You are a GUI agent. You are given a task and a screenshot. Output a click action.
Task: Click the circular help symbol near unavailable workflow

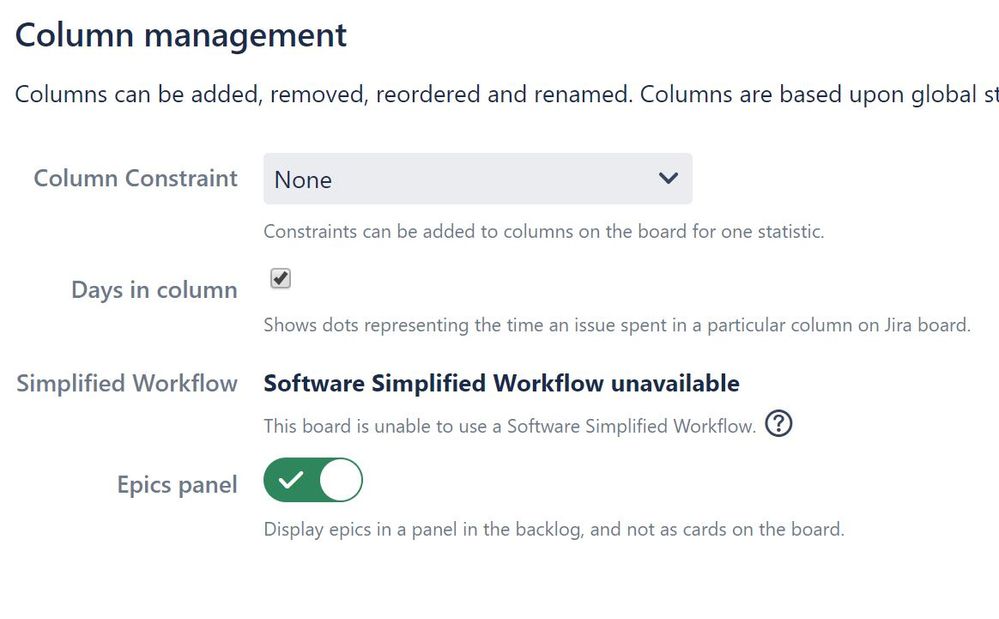coord(778,424)
